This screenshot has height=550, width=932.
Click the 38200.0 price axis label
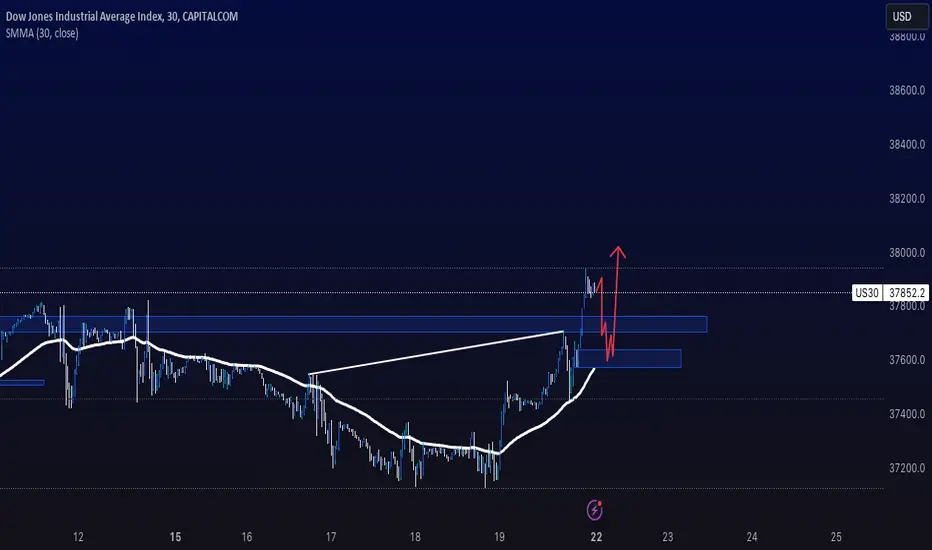point(907,199)
